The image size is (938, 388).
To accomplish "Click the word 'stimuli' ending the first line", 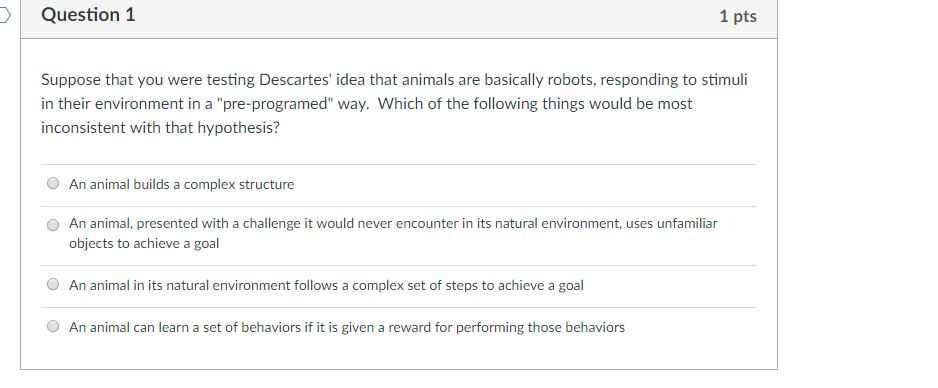I will (723, 80).
